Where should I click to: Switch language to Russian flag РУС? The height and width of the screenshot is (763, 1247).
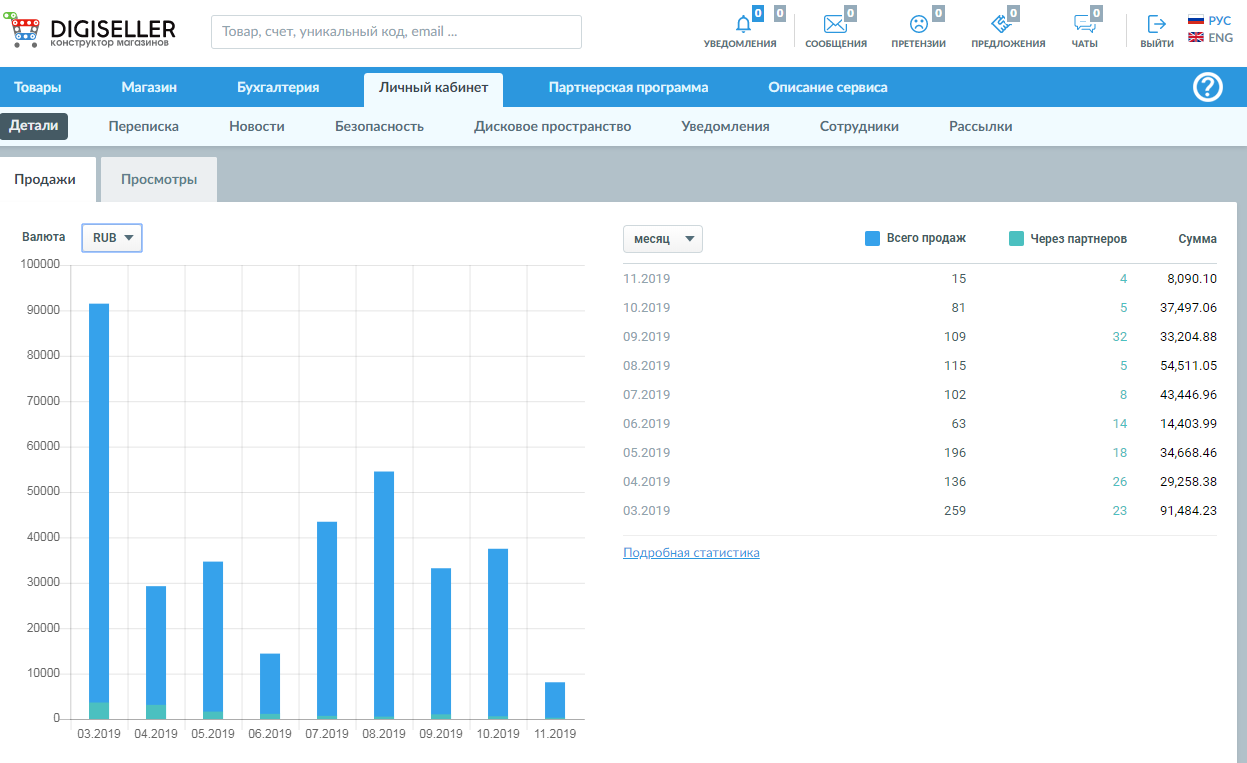(x=1209, y=20)
